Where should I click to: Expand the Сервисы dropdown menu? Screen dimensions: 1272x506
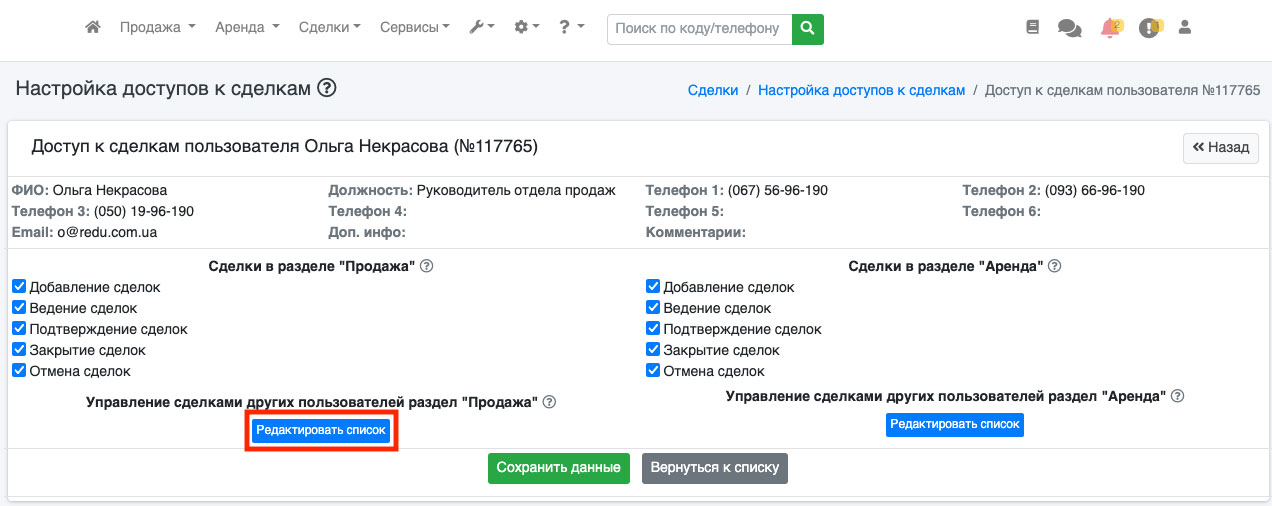[x=415, y=28]
